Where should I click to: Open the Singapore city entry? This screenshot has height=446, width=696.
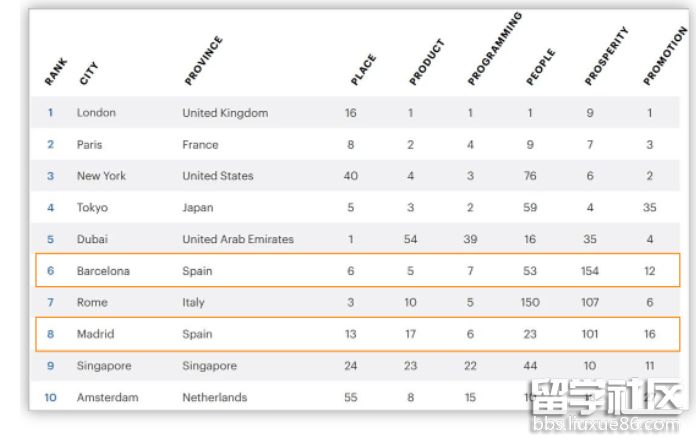point(104,366)
